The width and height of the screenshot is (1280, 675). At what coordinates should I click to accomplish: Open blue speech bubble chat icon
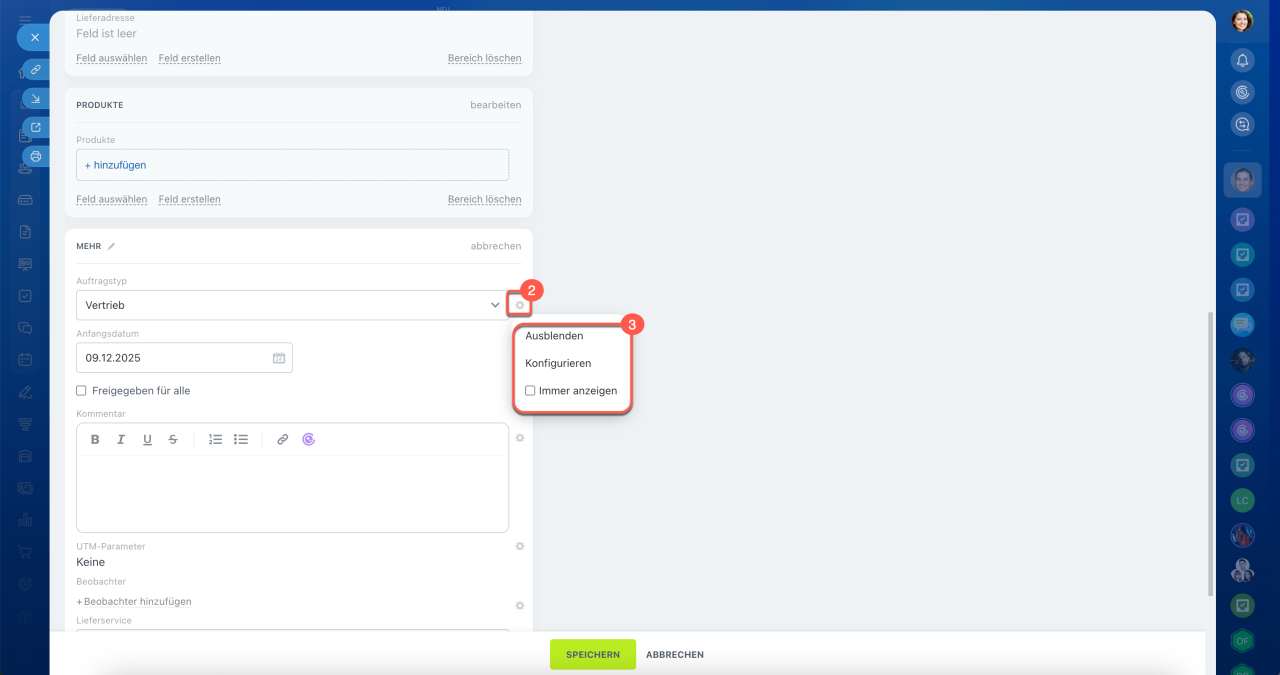(1242, 324)
